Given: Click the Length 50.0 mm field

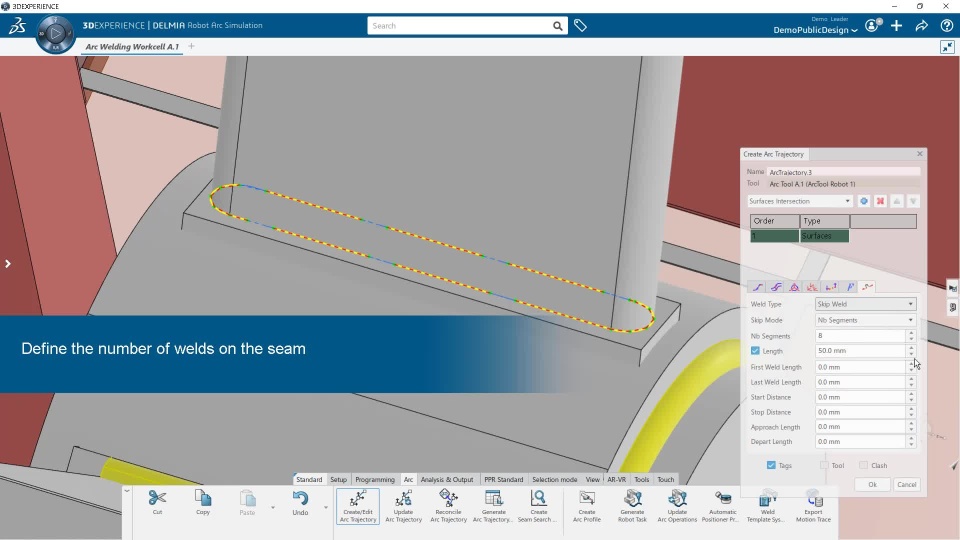Looking at the screenshot, I should coord(860,351).
